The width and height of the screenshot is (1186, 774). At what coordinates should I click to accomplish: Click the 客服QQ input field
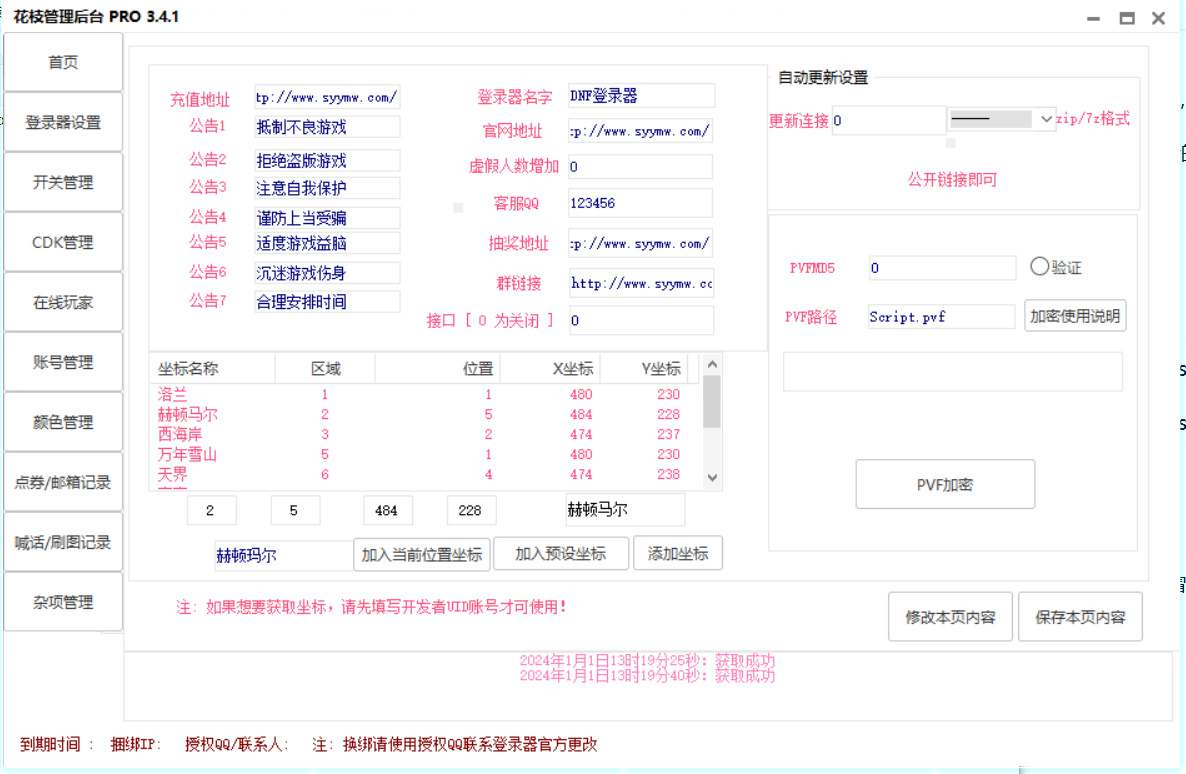[640, 203]
